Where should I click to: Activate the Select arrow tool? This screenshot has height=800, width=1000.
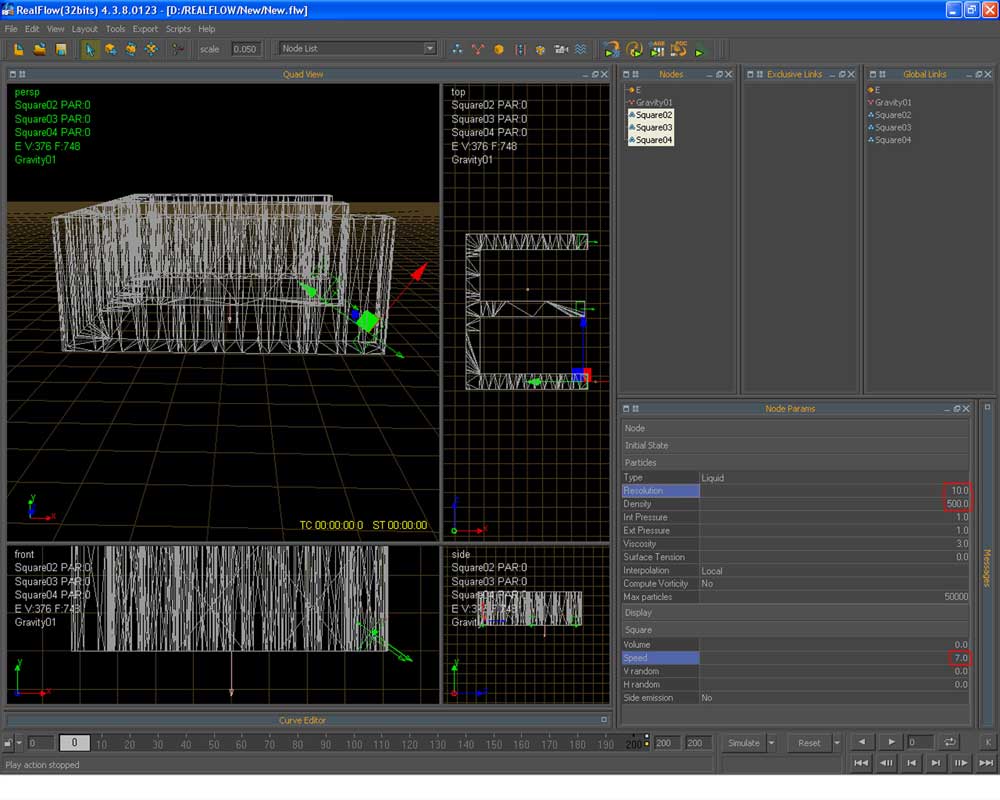[x=90, y=49]
